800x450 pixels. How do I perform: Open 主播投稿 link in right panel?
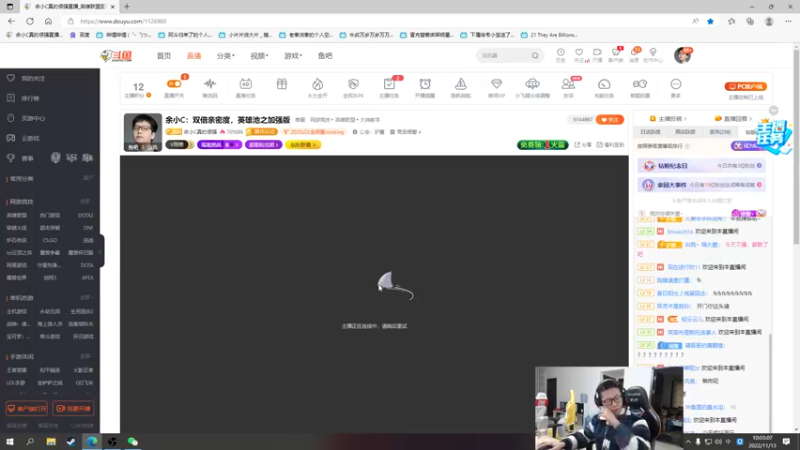point(668,119)
